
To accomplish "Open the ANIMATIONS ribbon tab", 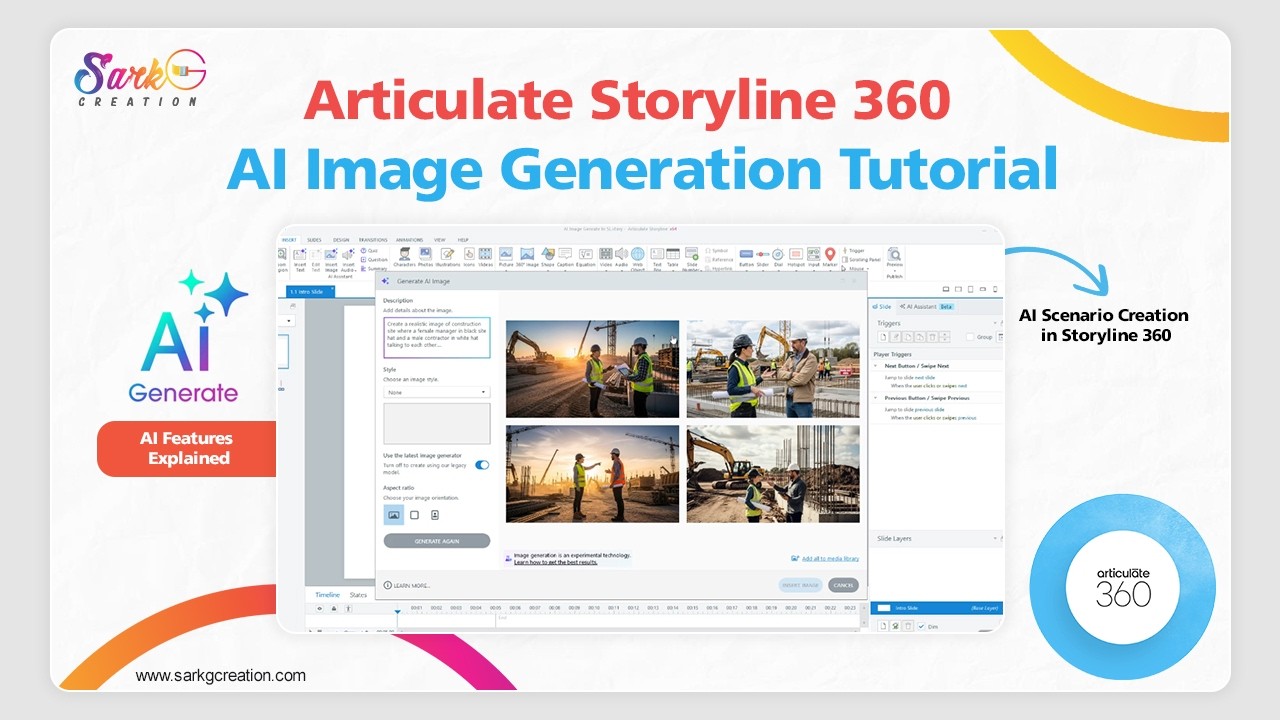I will point(409,240).
